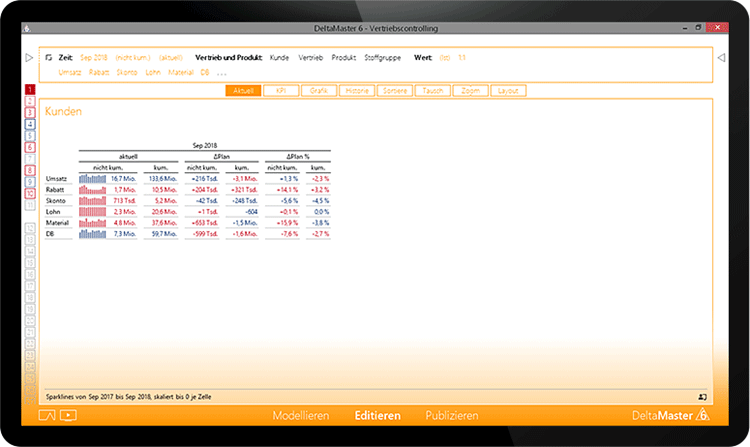Open the Sep 2018 time filter
Image resolution: width=750 pixels, height=447 pixels.
[x=94, y=57]
